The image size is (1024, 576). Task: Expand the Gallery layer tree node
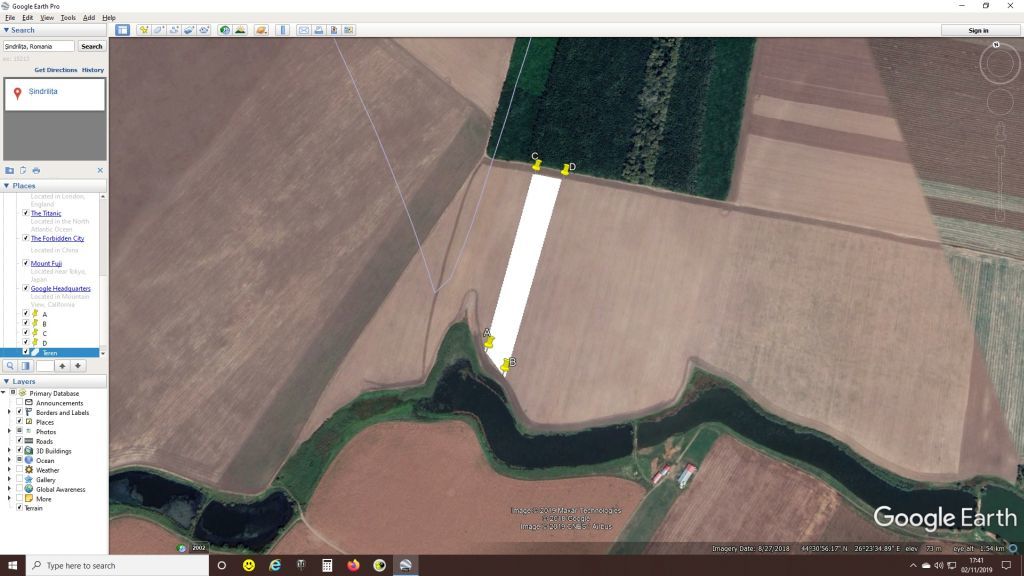pos(9,480)
